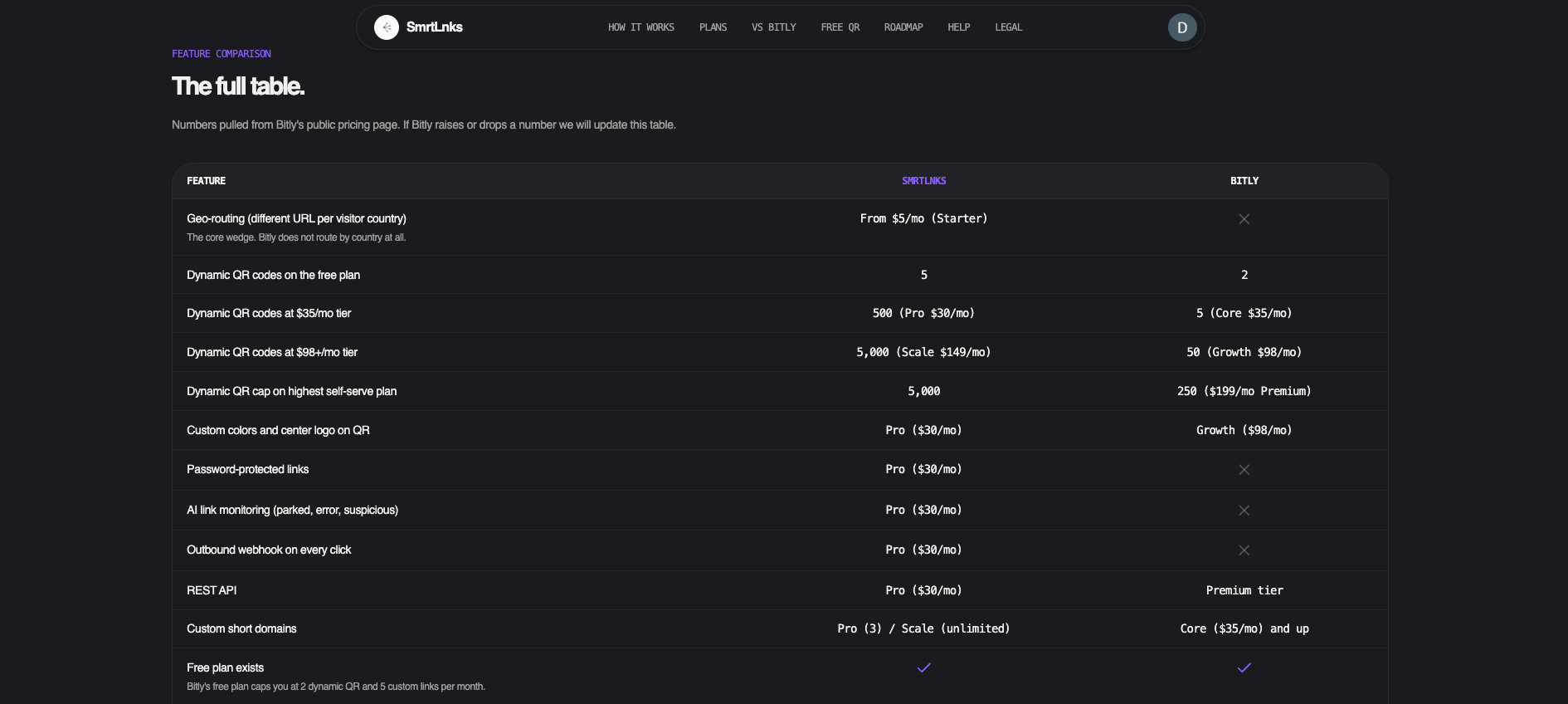Click the X icon in Outbound webhook row
The image size is (1568, 704).
[1244, 550]
